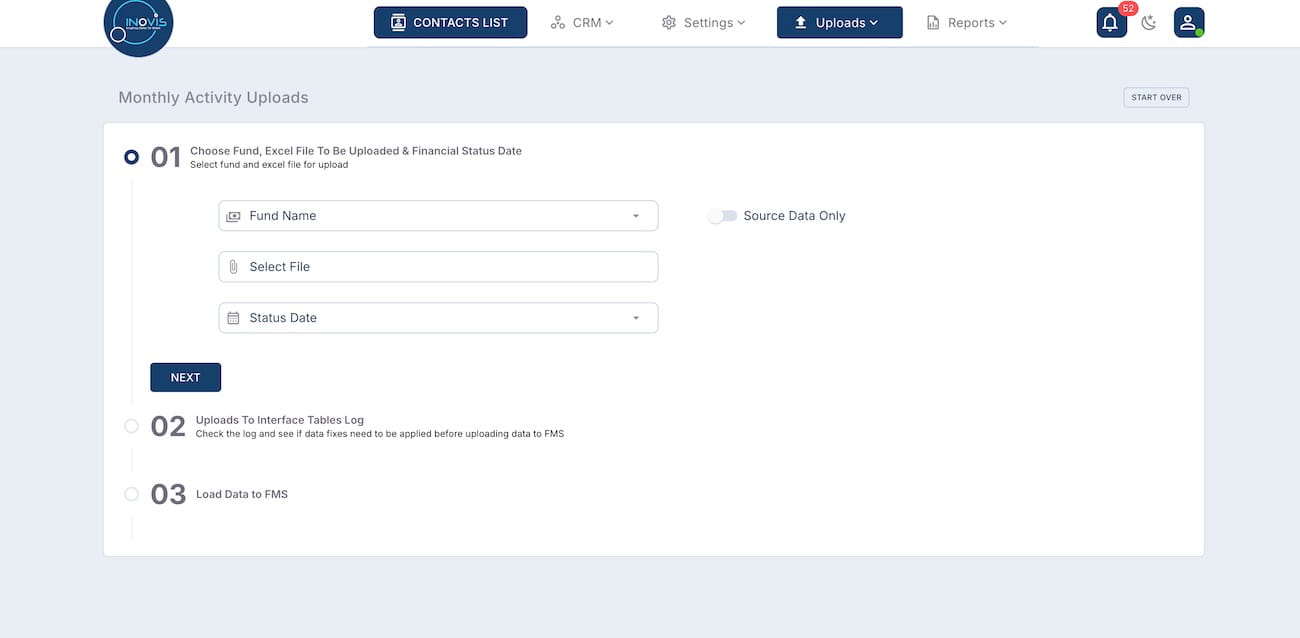Open the user profile icon

1188,23
